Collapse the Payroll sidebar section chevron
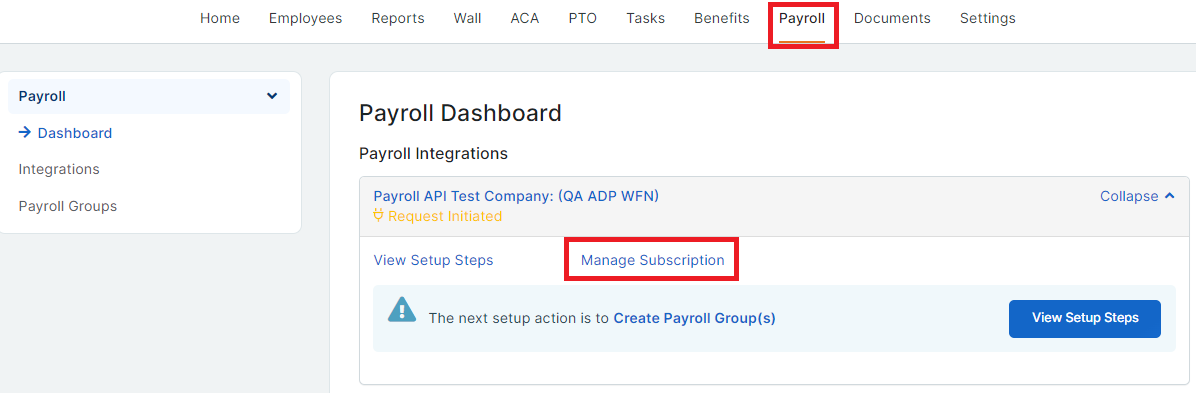This screenshot has width=1196, height=393. coord(272,97)
